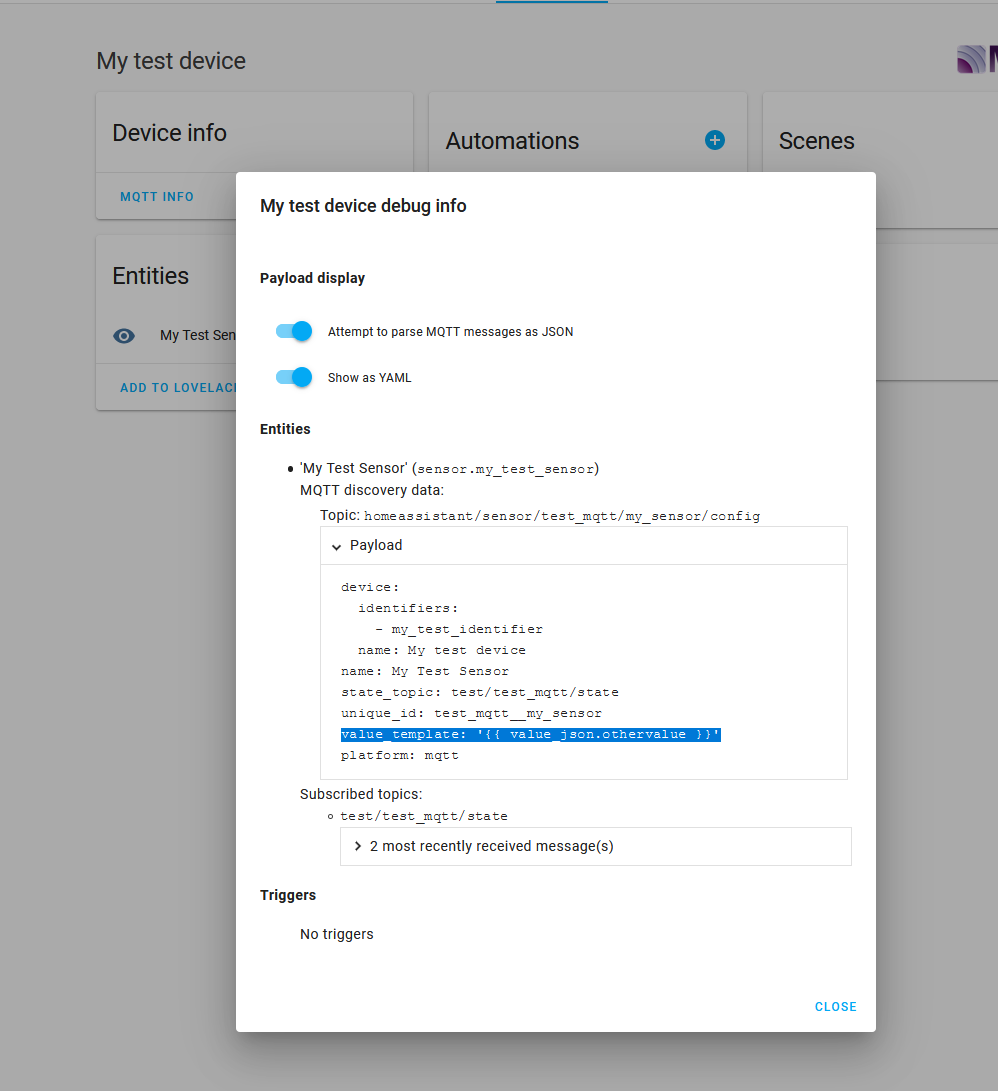The width and height of the screenshot is (998, 1091).
Task: Select the highlighted value_template line
Action: 530,735
